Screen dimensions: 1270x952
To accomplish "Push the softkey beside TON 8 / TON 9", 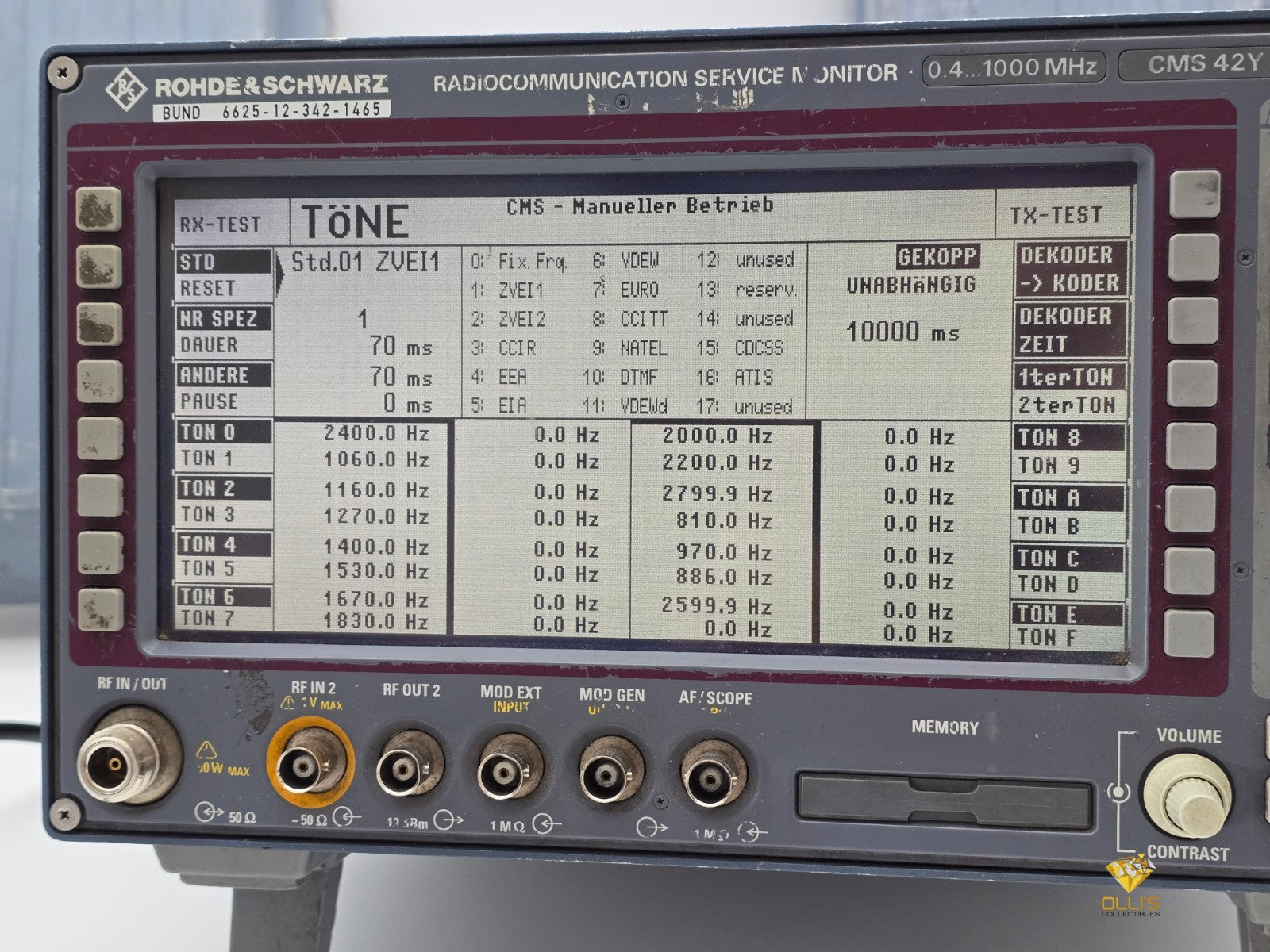I will coord(1193,445).
